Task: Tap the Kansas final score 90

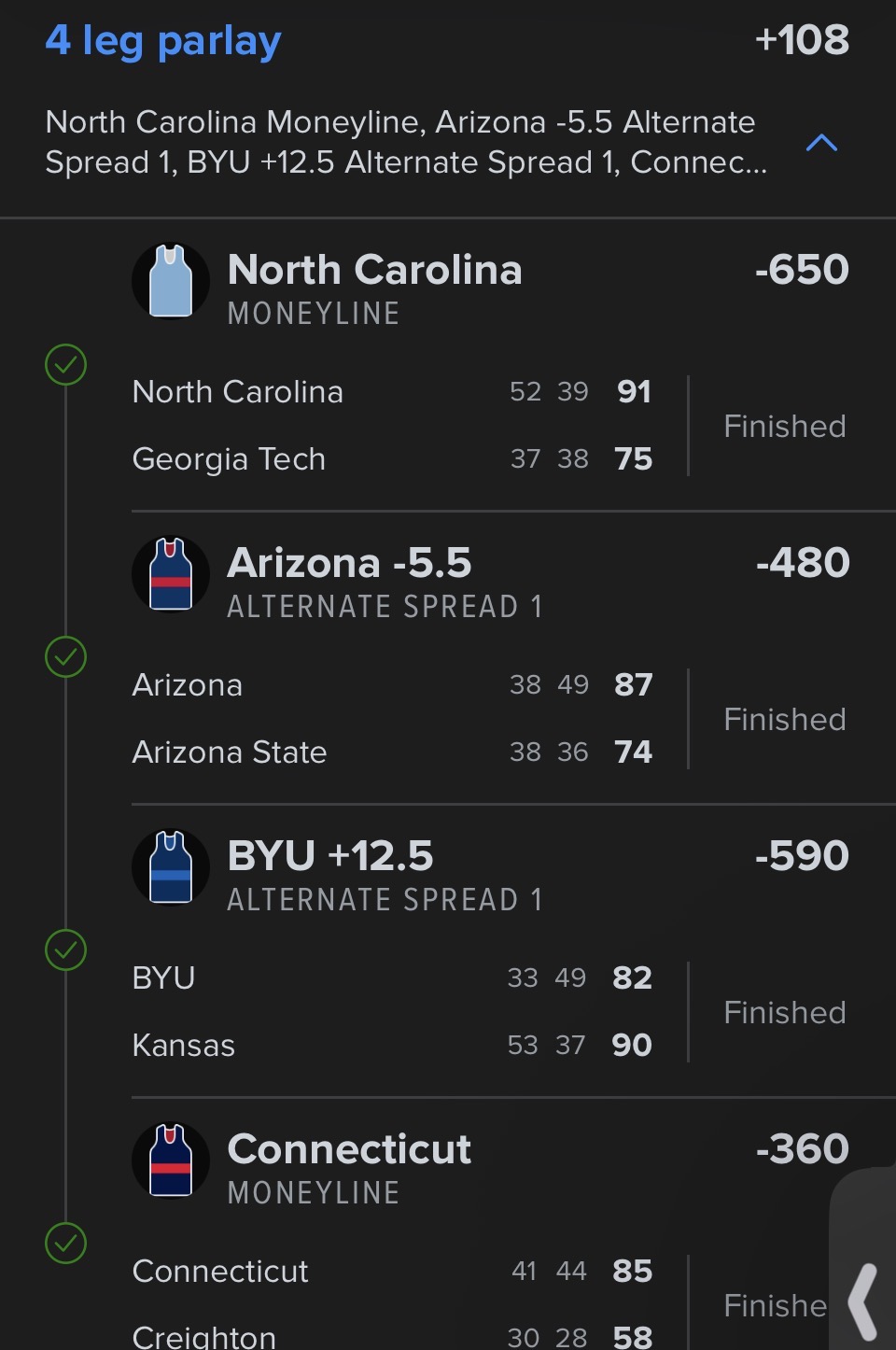Action: coord(632,1045)
